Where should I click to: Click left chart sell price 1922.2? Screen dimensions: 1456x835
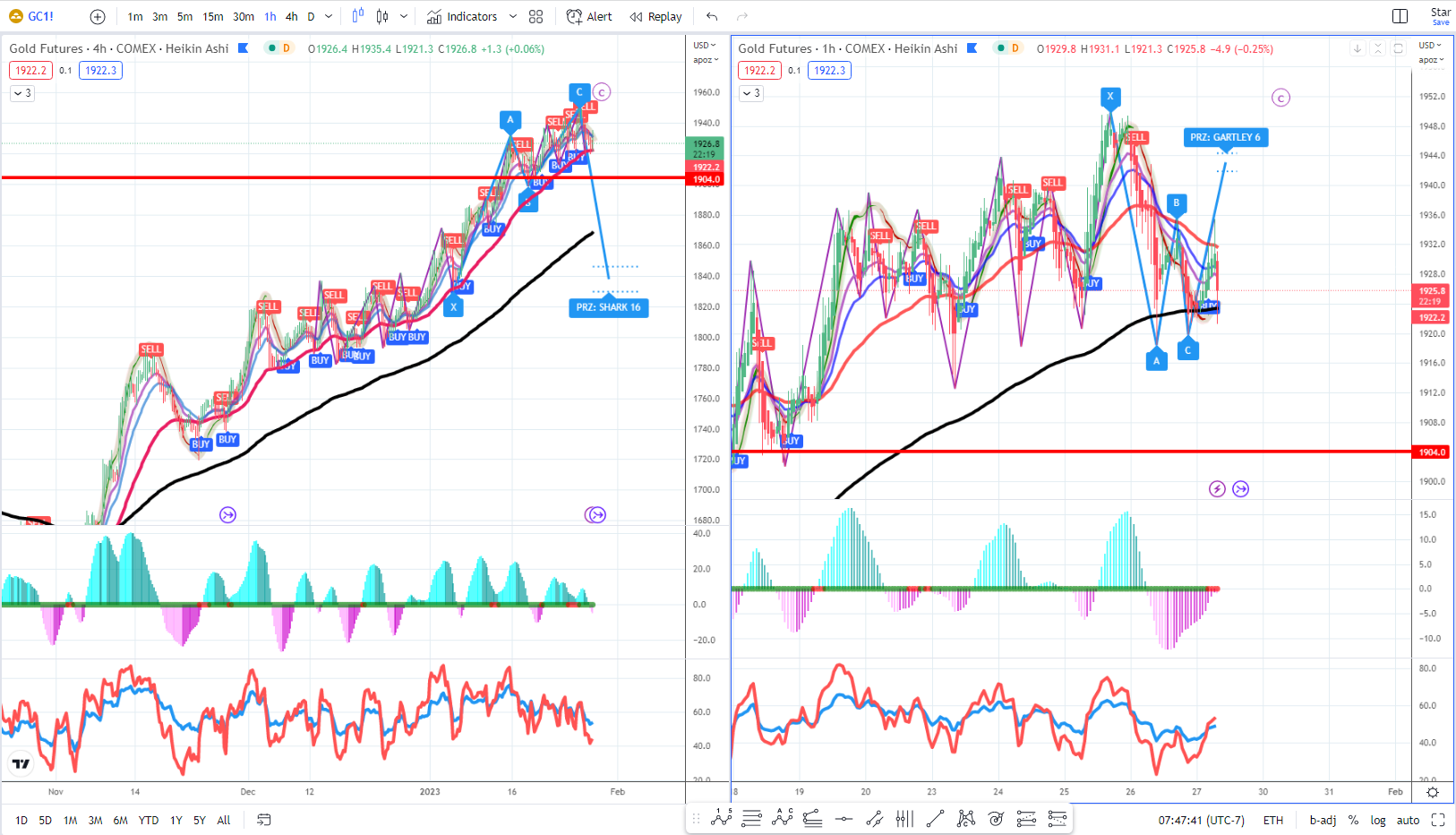(30, 71)
